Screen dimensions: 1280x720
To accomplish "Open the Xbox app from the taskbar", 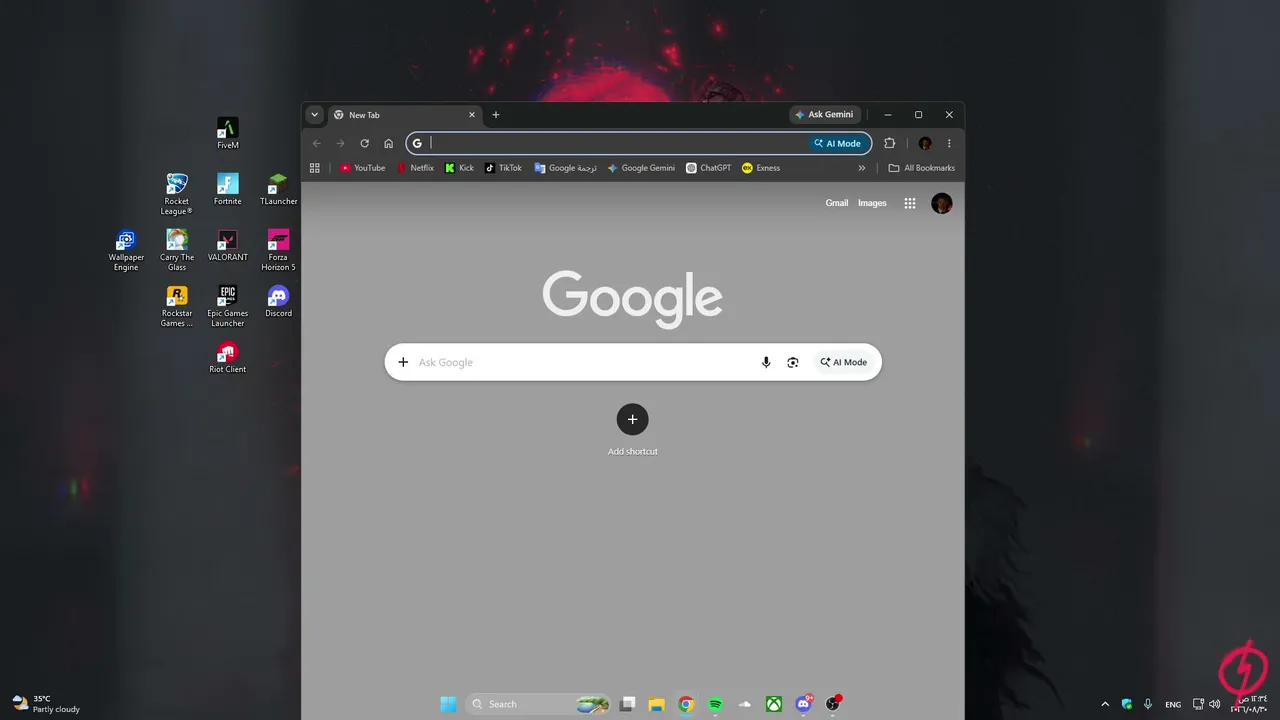I will (774, 704).
